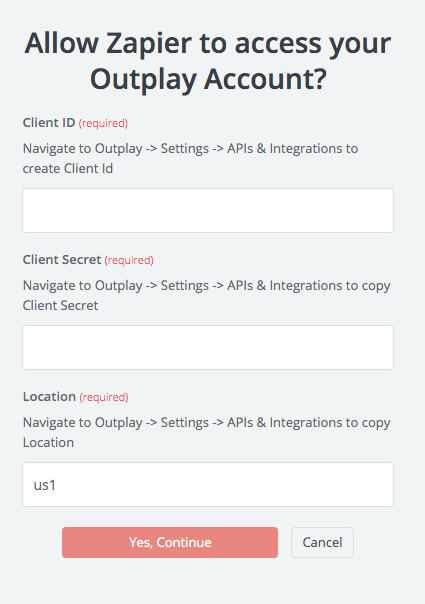Click the Outplay Account? heading line
The image size is (425, 604).
tap(208, 79)
